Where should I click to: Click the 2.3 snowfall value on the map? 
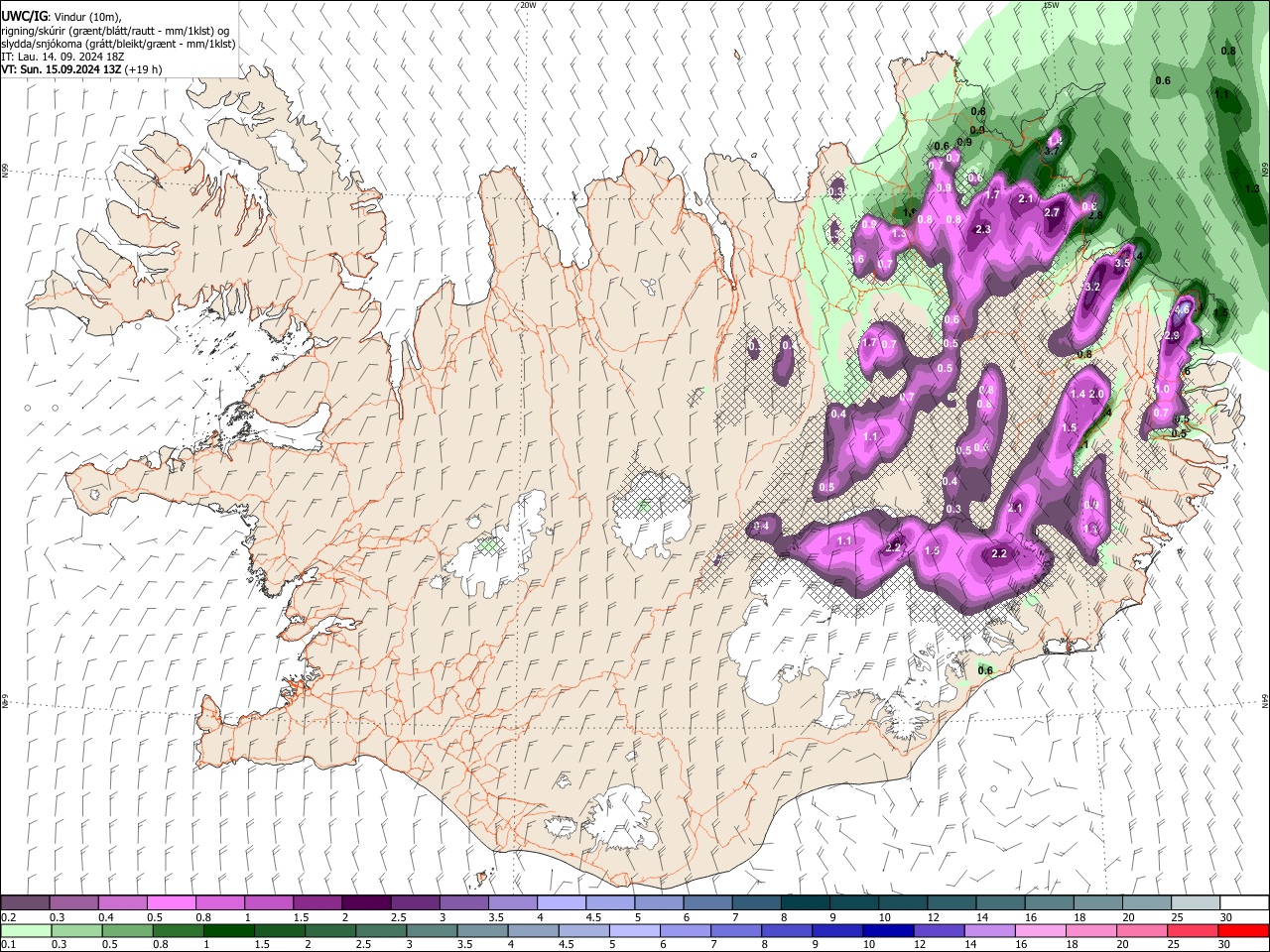983,229
